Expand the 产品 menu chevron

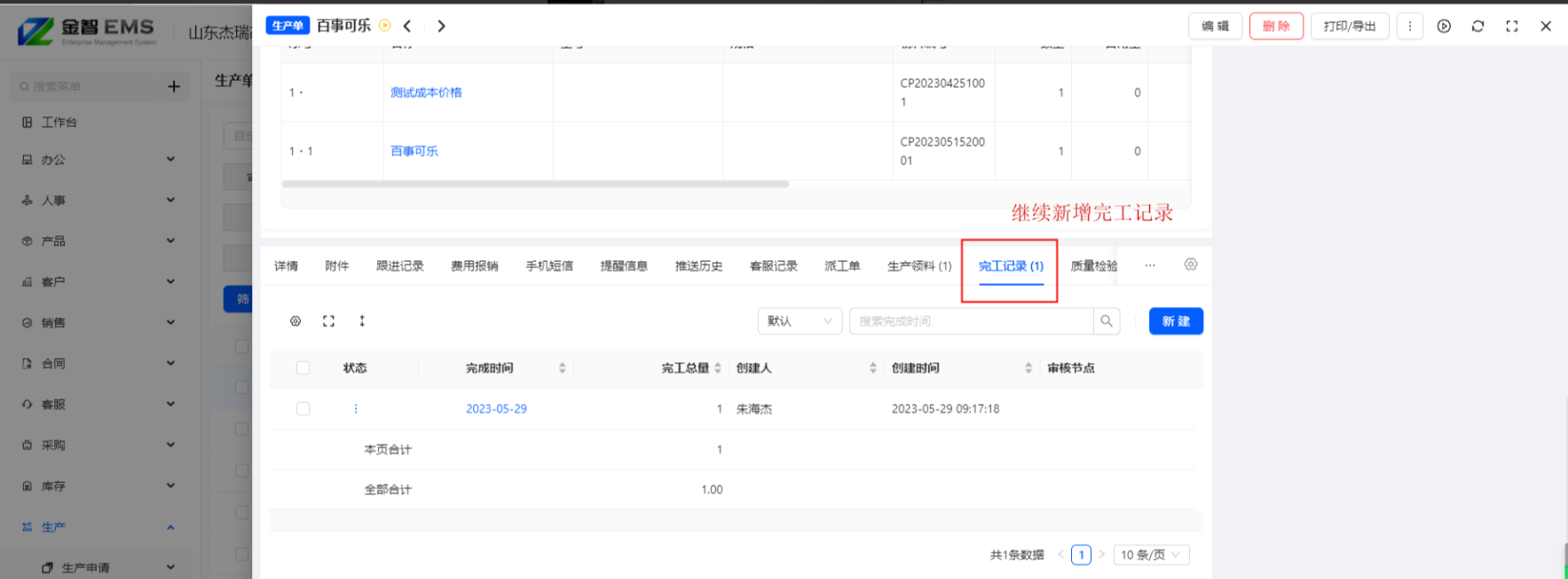170,241
